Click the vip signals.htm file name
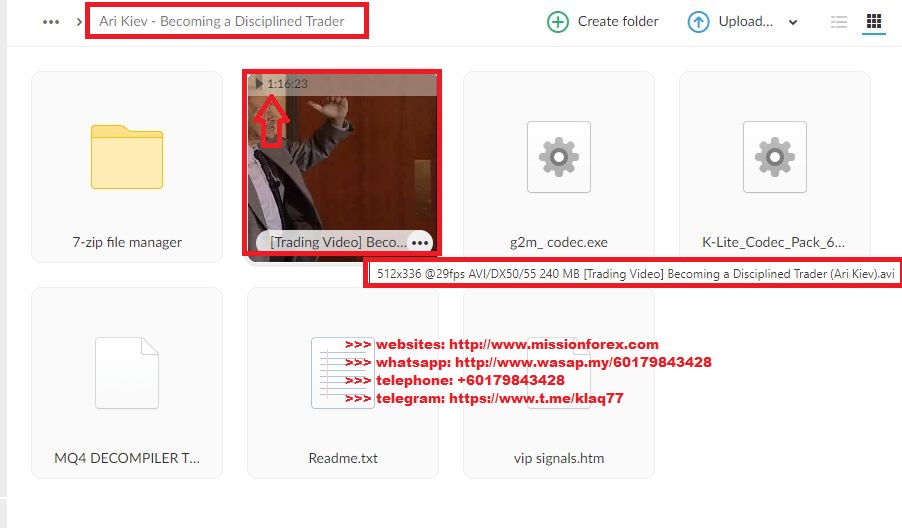Image resolution: width=902 pixels, height=528 pixels. [559, 458]
